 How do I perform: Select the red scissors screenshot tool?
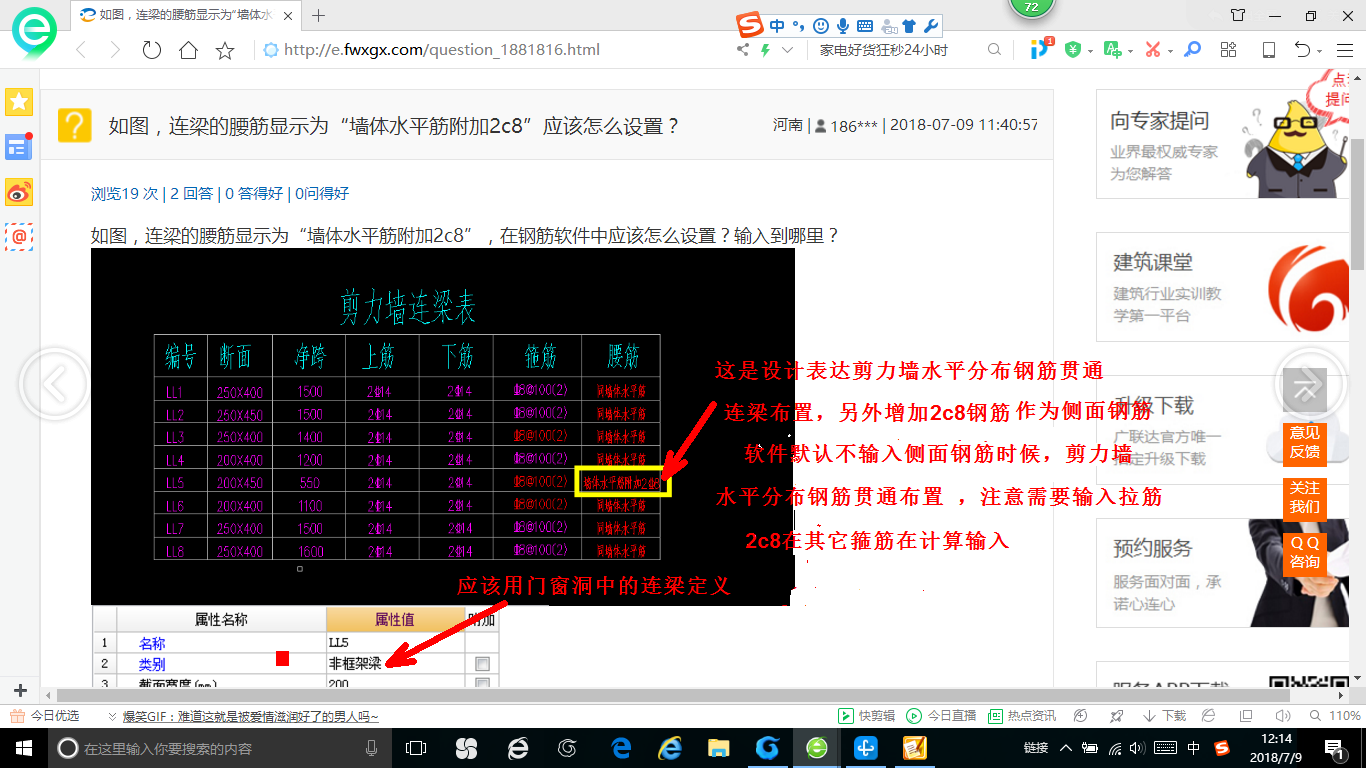coord(1153,50)
